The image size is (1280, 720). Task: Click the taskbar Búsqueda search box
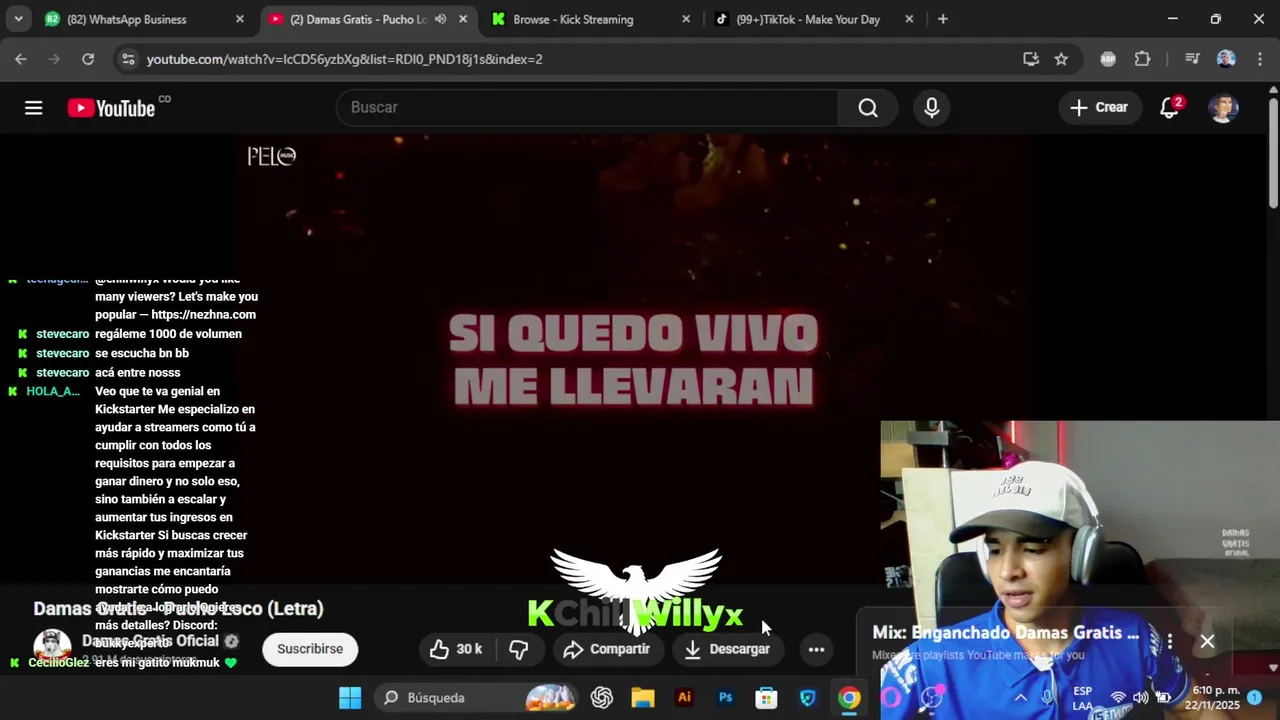click(475, 698)
